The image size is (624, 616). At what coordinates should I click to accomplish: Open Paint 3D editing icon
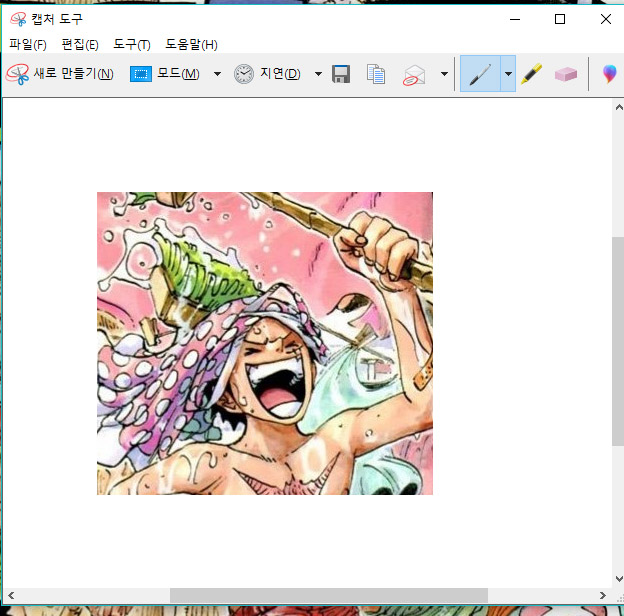coord(609,74)
